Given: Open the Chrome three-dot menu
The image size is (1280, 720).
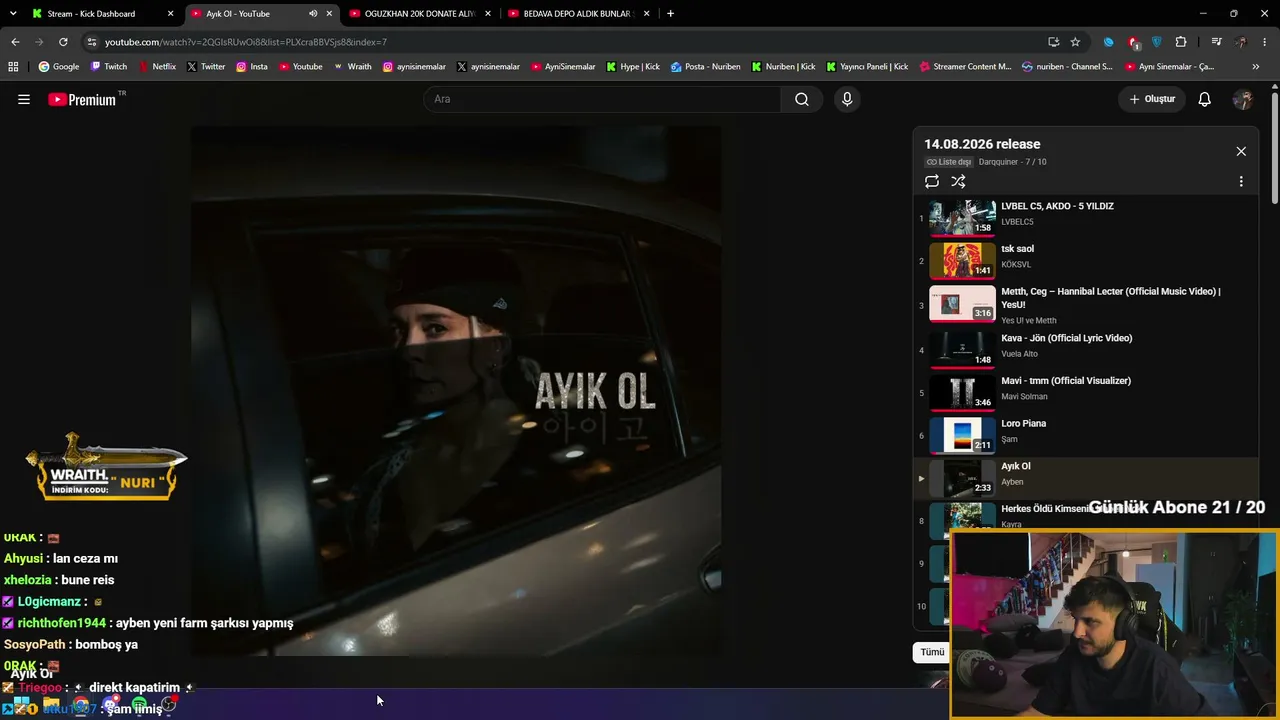Looking at the screenshot, I should (x=1265, y=42).
